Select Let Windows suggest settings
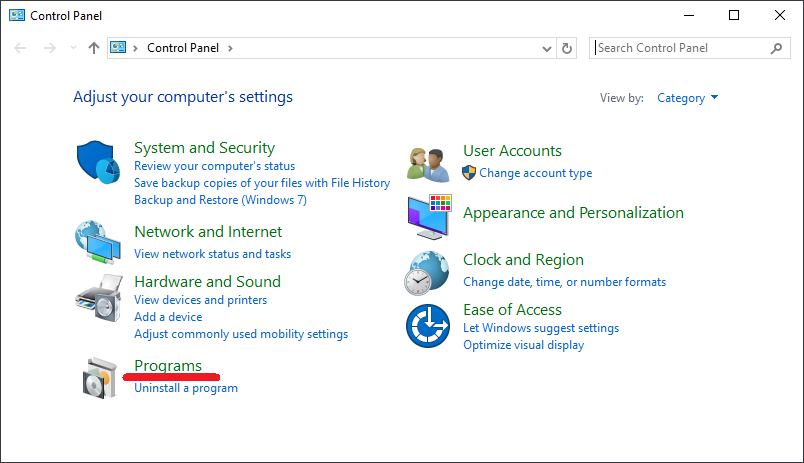804x463 pixels. (x=541, y=328)
